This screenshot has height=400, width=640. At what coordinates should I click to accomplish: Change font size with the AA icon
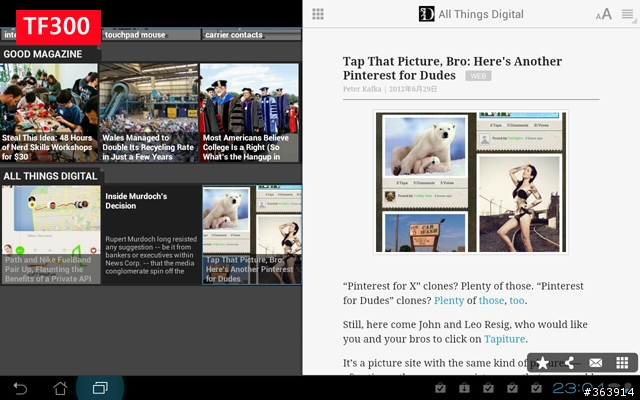(x=604, y=14)
